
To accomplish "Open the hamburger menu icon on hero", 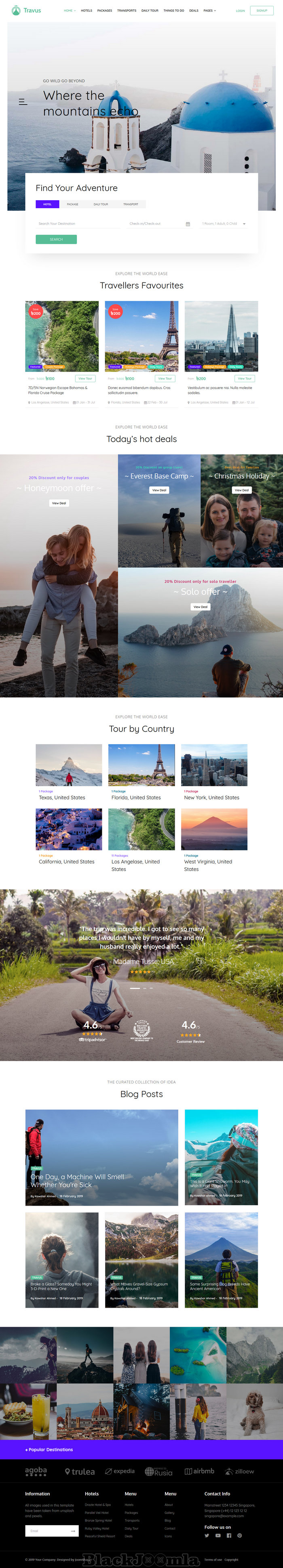I will [x=23, y=102].
